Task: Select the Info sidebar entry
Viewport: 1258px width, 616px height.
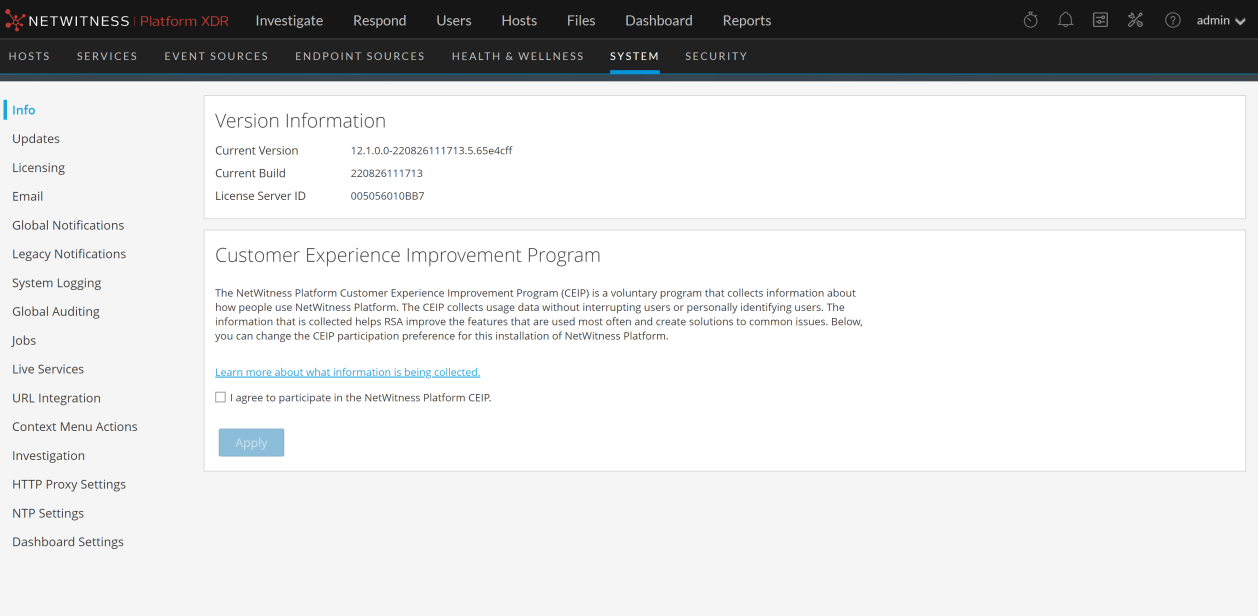Action: (x=21, y=109)
